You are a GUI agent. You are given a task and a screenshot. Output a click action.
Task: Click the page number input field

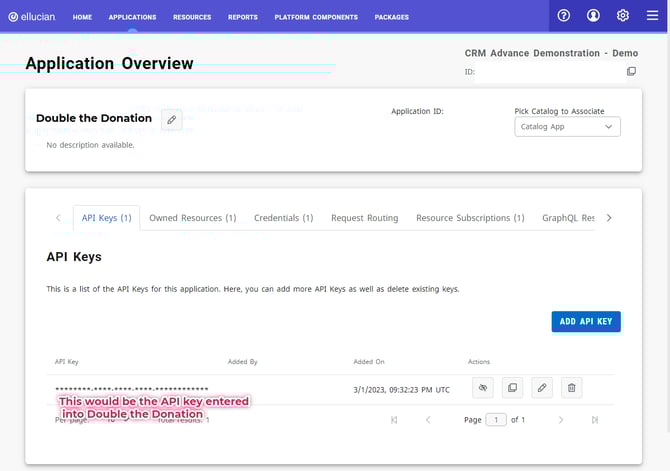point(496,420)
